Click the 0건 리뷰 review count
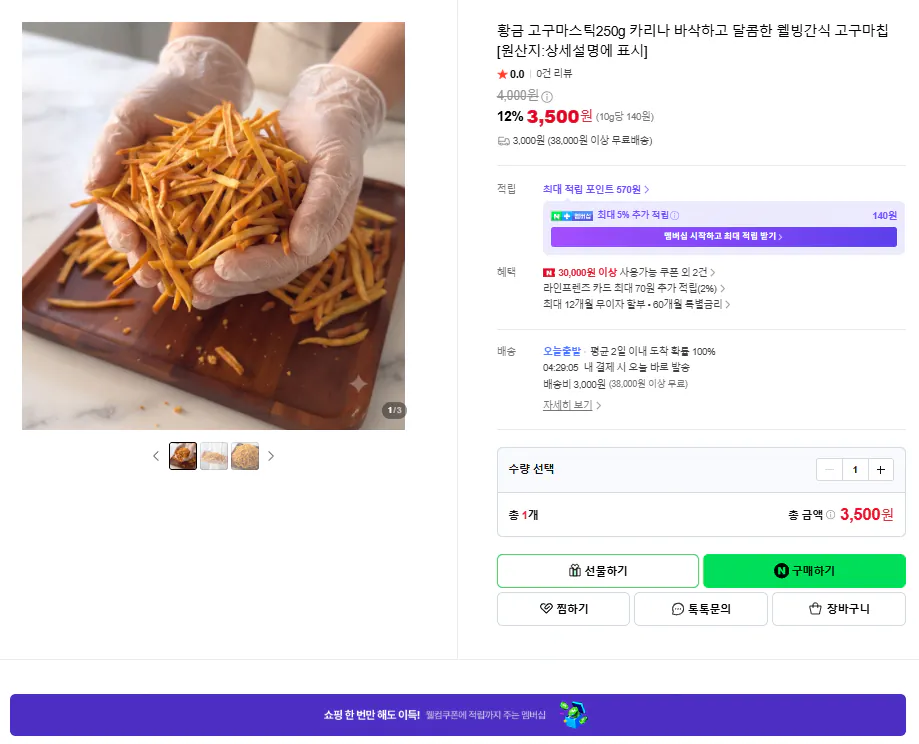Image resolution: width=919 pixels, height=744 pixels. (x=554, y=74)
